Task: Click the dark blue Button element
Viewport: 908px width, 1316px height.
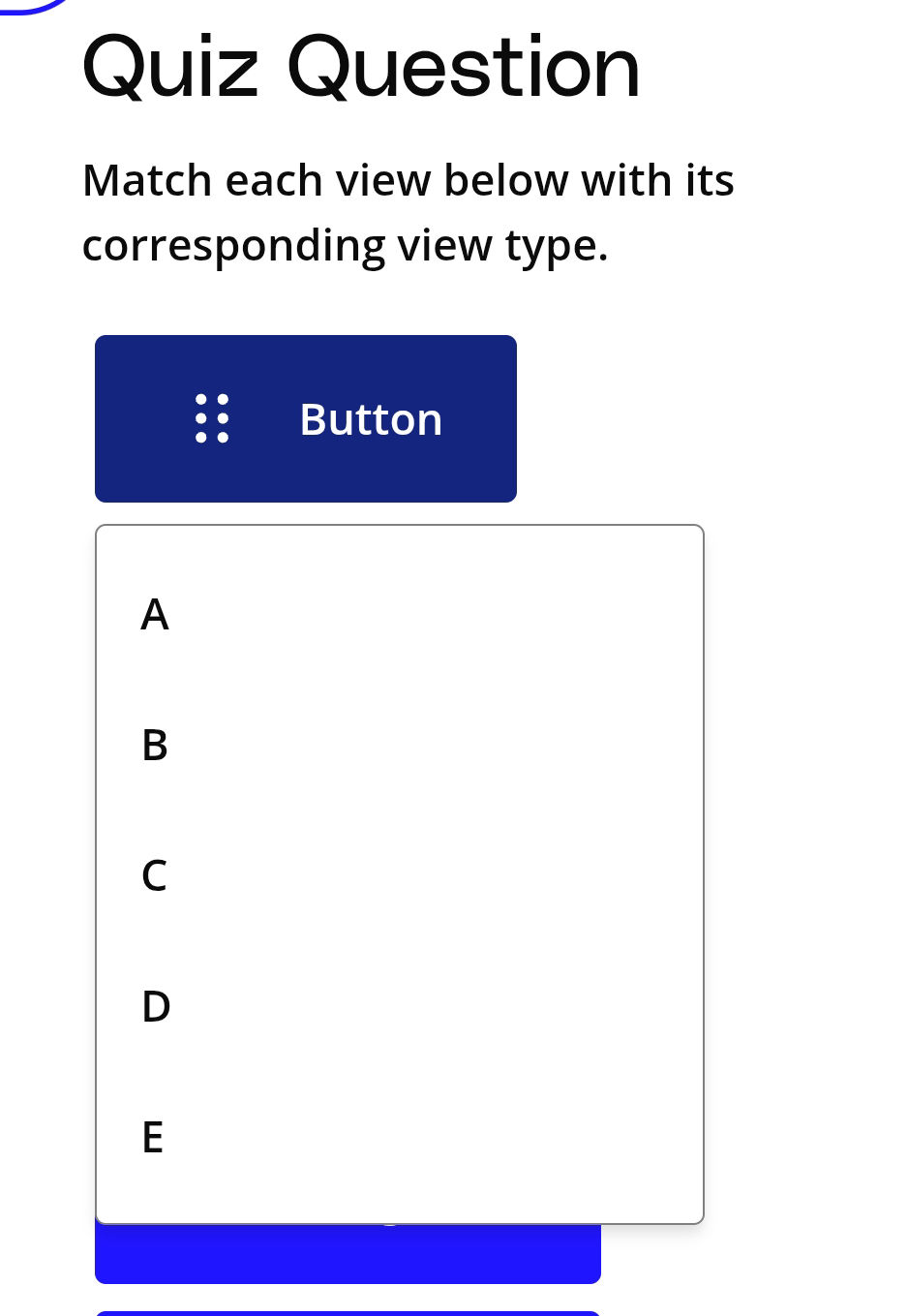Action: click(x=306, y=418)
